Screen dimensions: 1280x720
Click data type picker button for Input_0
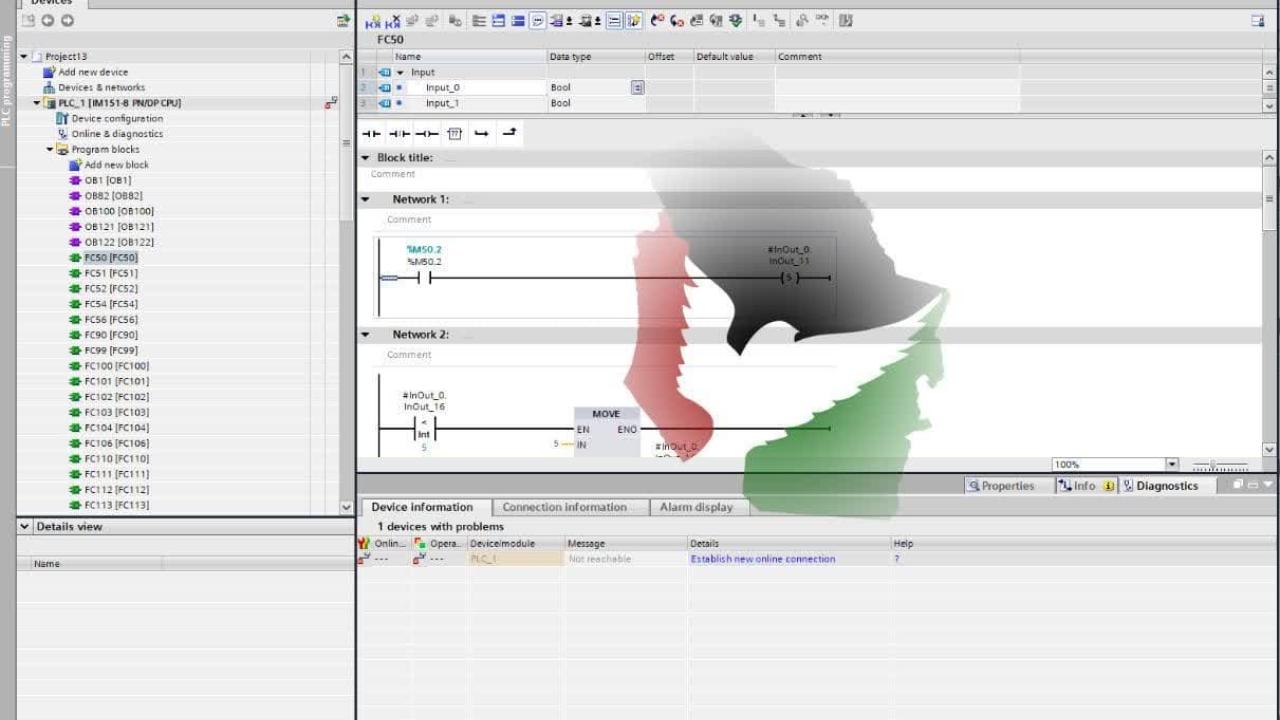(x=637, y=87)
